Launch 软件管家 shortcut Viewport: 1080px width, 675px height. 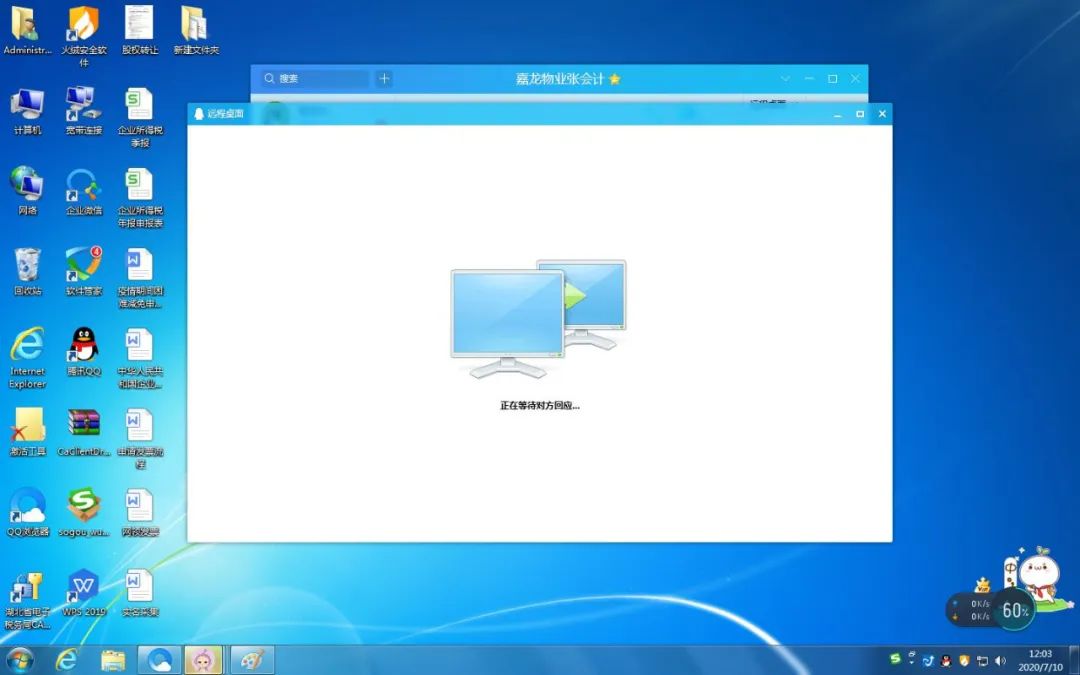tap(84, 271)
